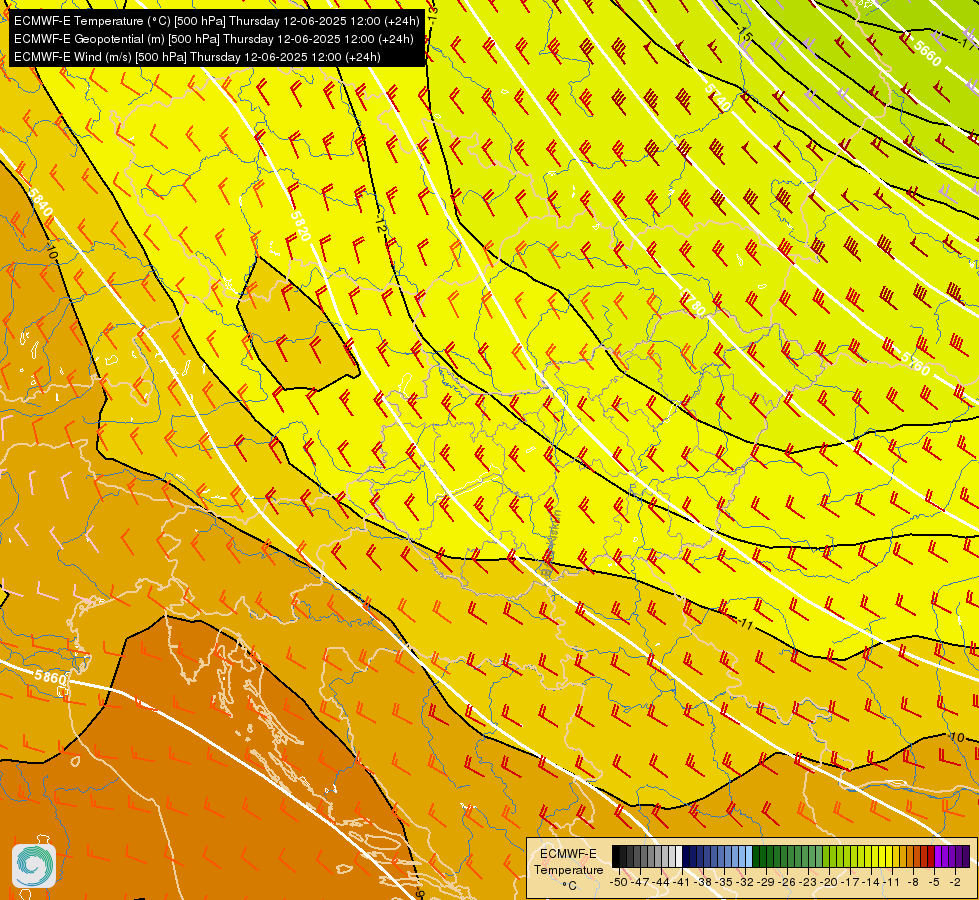The height and width of the screenshot is (900, 979).
Task: Click the -32 legend scale value
Action: pyautogui.click(x=745, y=882)
